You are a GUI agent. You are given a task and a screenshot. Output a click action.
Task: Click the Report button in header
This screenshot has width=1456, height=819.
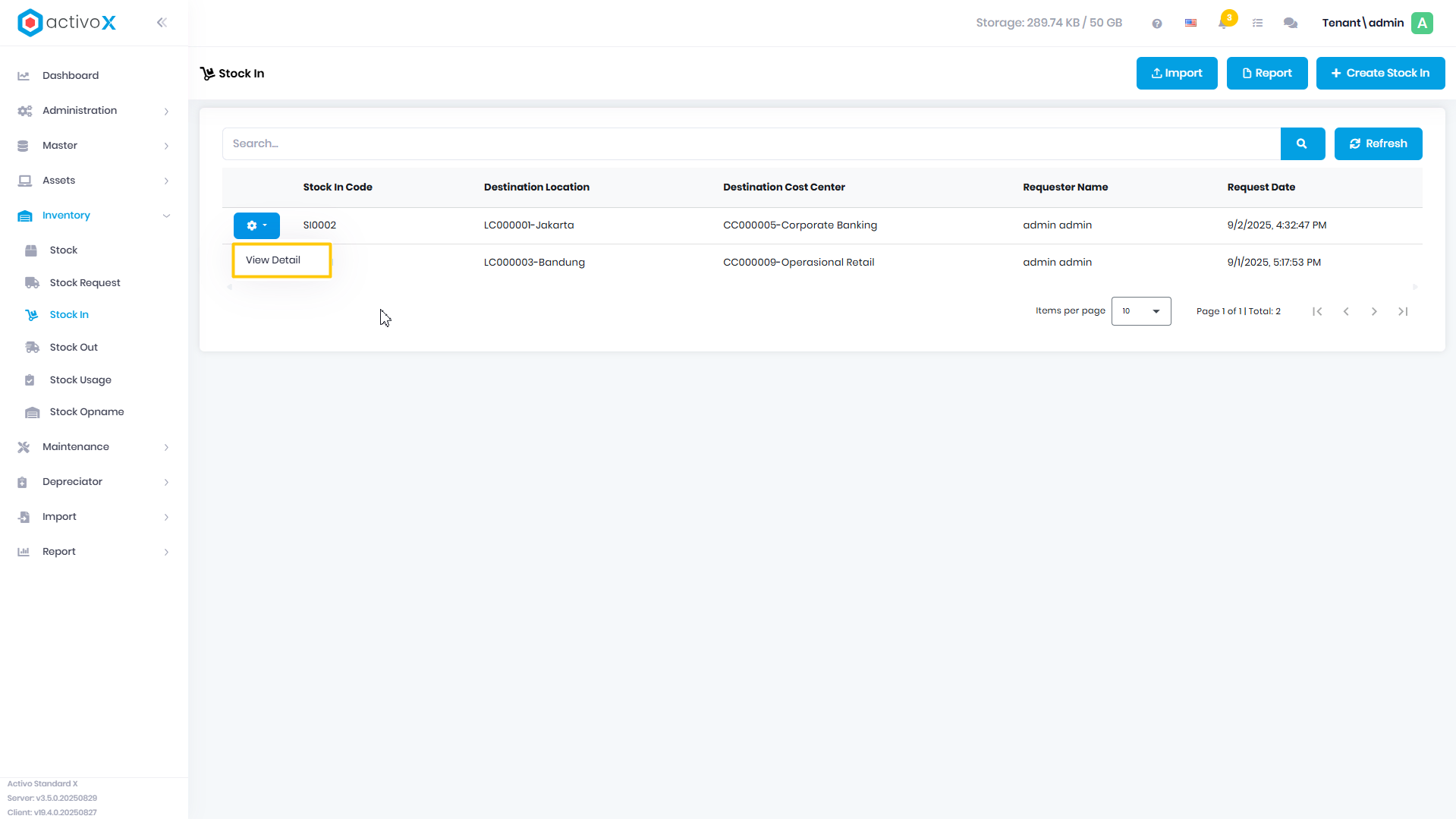point(1267,73)
